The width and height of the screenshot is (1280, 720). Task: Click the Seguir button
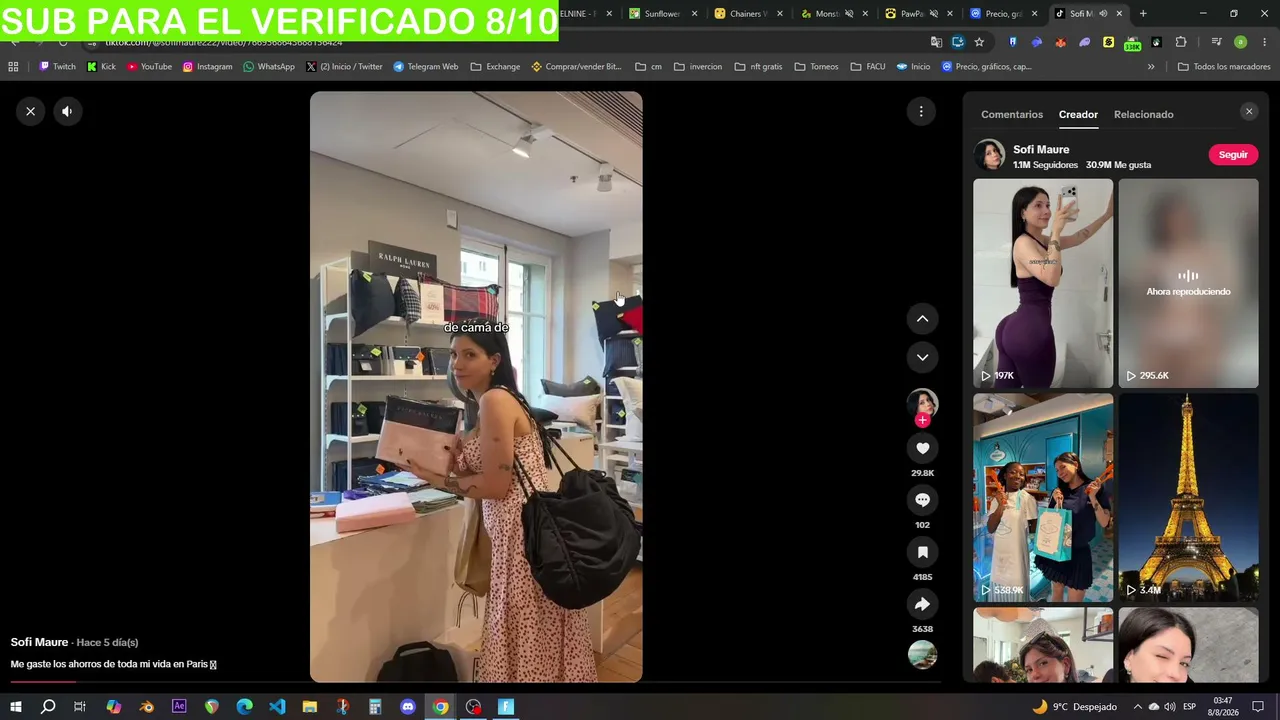(1233, 155)
